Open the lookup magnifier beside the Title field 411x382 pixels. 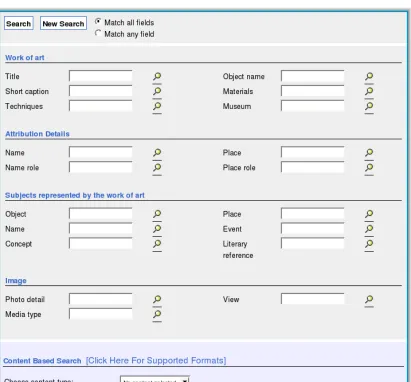pos(157,77)
